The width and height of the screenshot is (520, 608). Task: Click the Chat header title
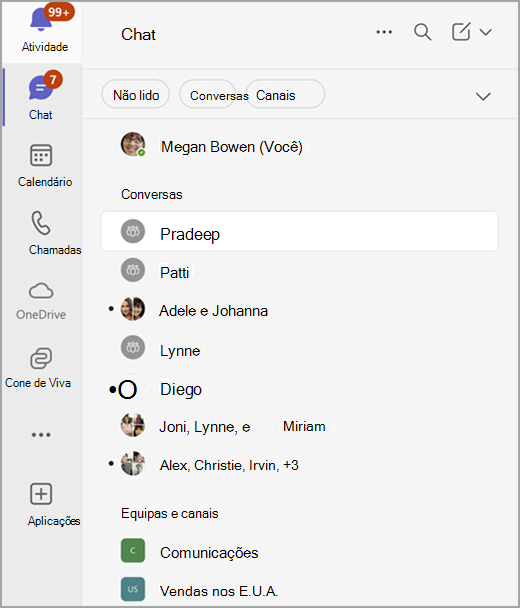coord(138,34)
